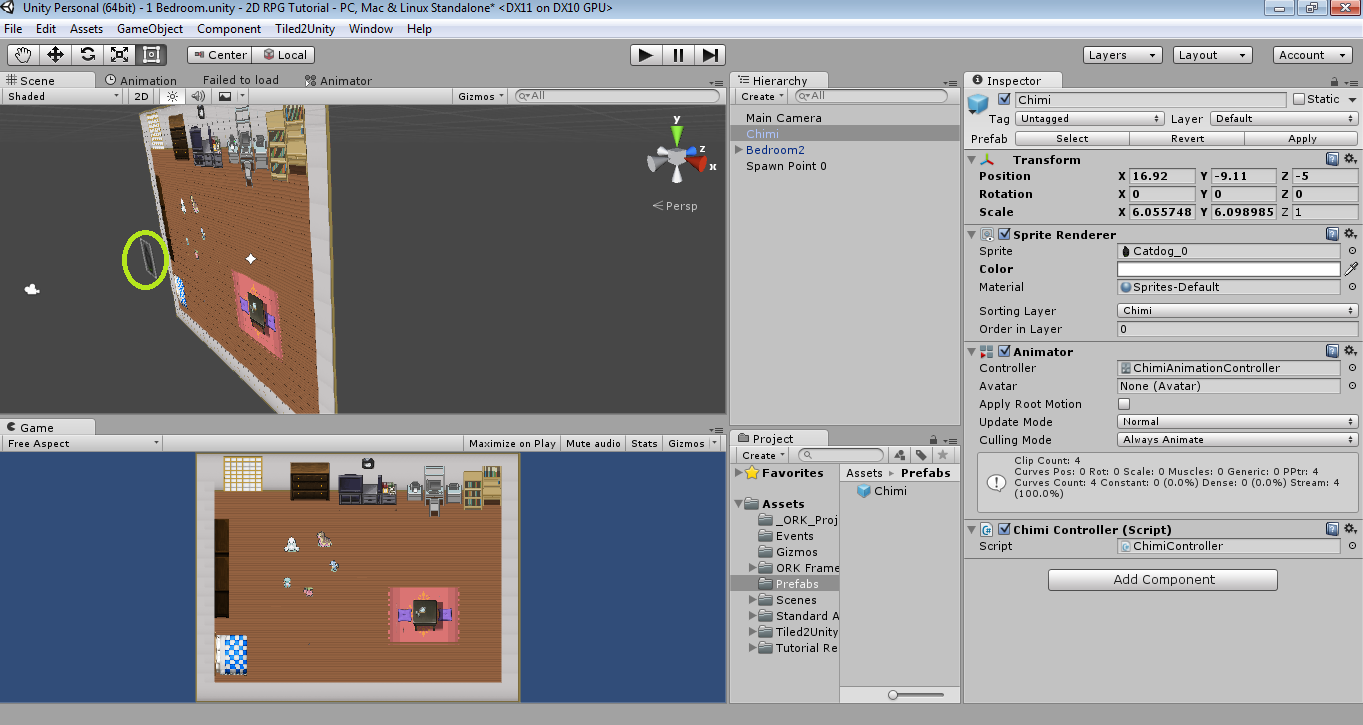Toggle Mute audio in Game view
Screen dimensions: 1363x725
(x=593, y=443)
